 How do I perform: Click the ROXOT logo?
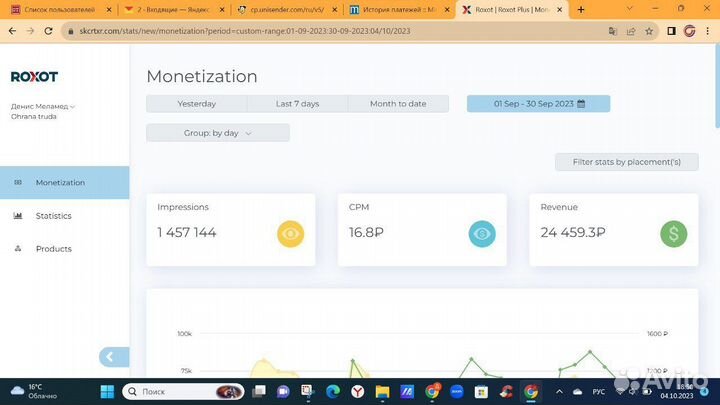click(34, 77)
